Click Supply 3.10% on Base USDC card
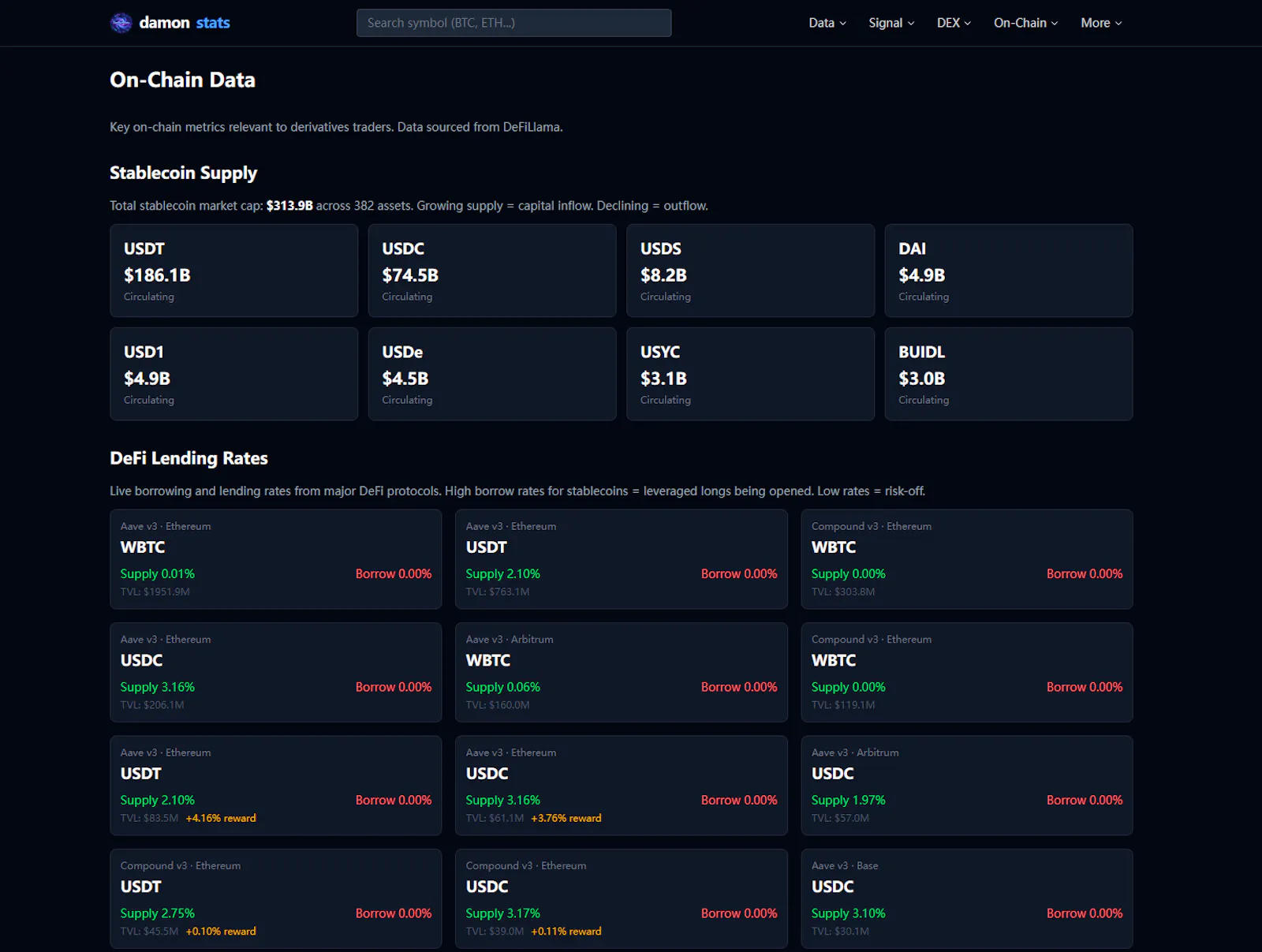 coord(849,913)
